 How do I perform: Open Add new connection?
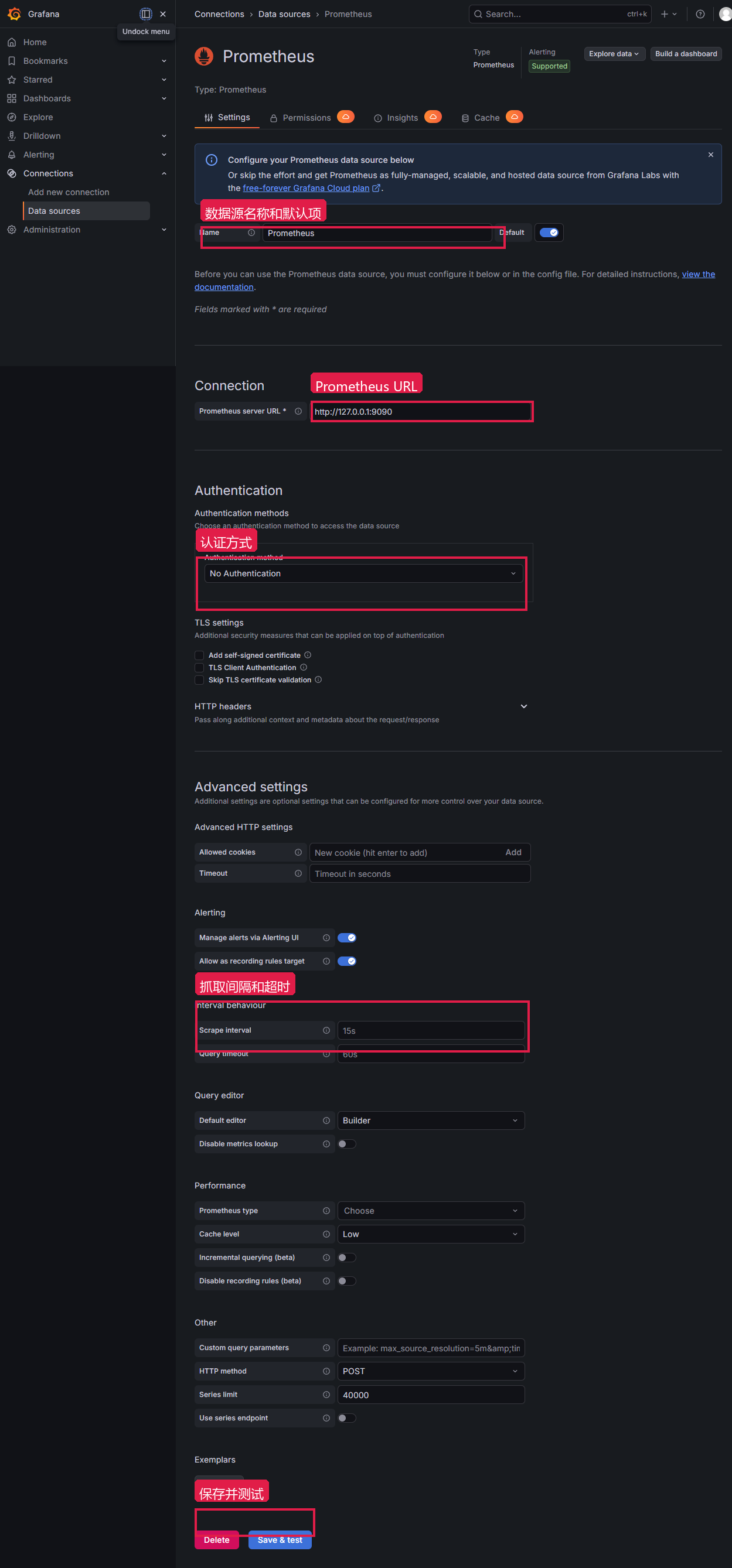(x=69, y=192)
